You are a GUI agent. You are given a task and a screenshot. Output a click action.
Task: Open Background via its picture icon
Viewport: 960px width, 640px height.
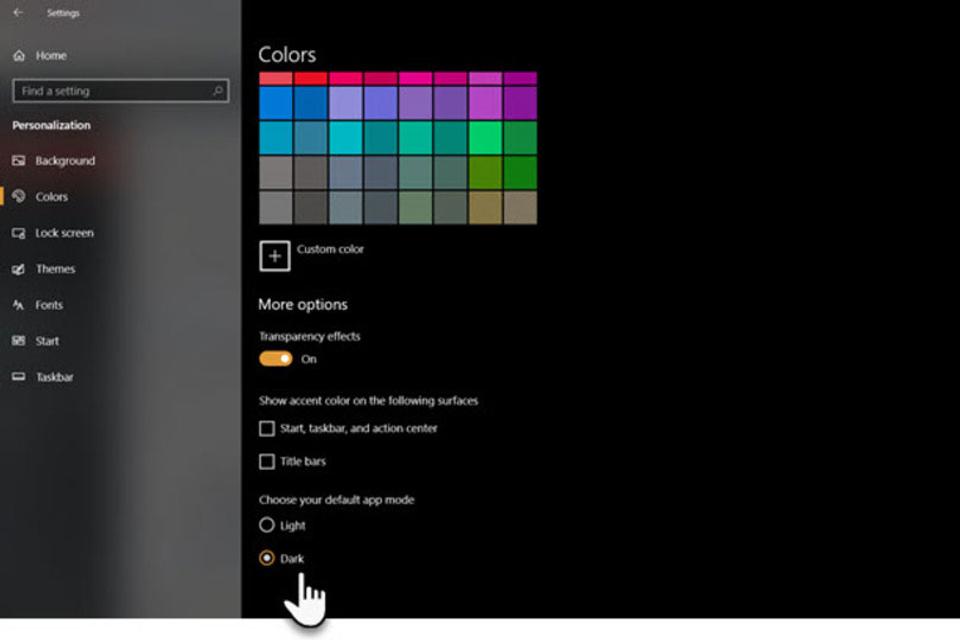(19, 160)
